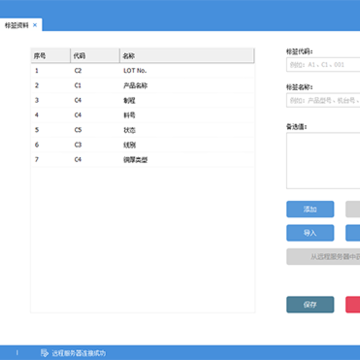This screenshot has width=360, height=360.
Task: Sort by the 代码 column header
Action: tap(95, 56)
